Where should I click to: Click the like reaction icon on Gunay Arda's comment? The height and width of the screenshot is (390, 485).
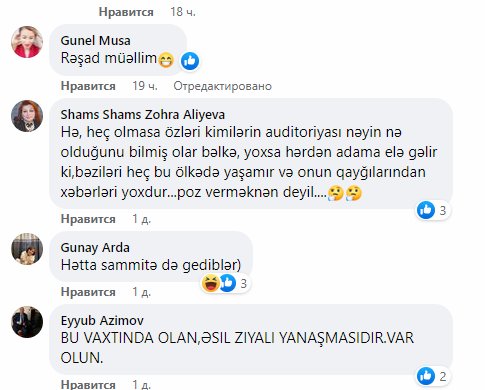[x=228, y=283]
